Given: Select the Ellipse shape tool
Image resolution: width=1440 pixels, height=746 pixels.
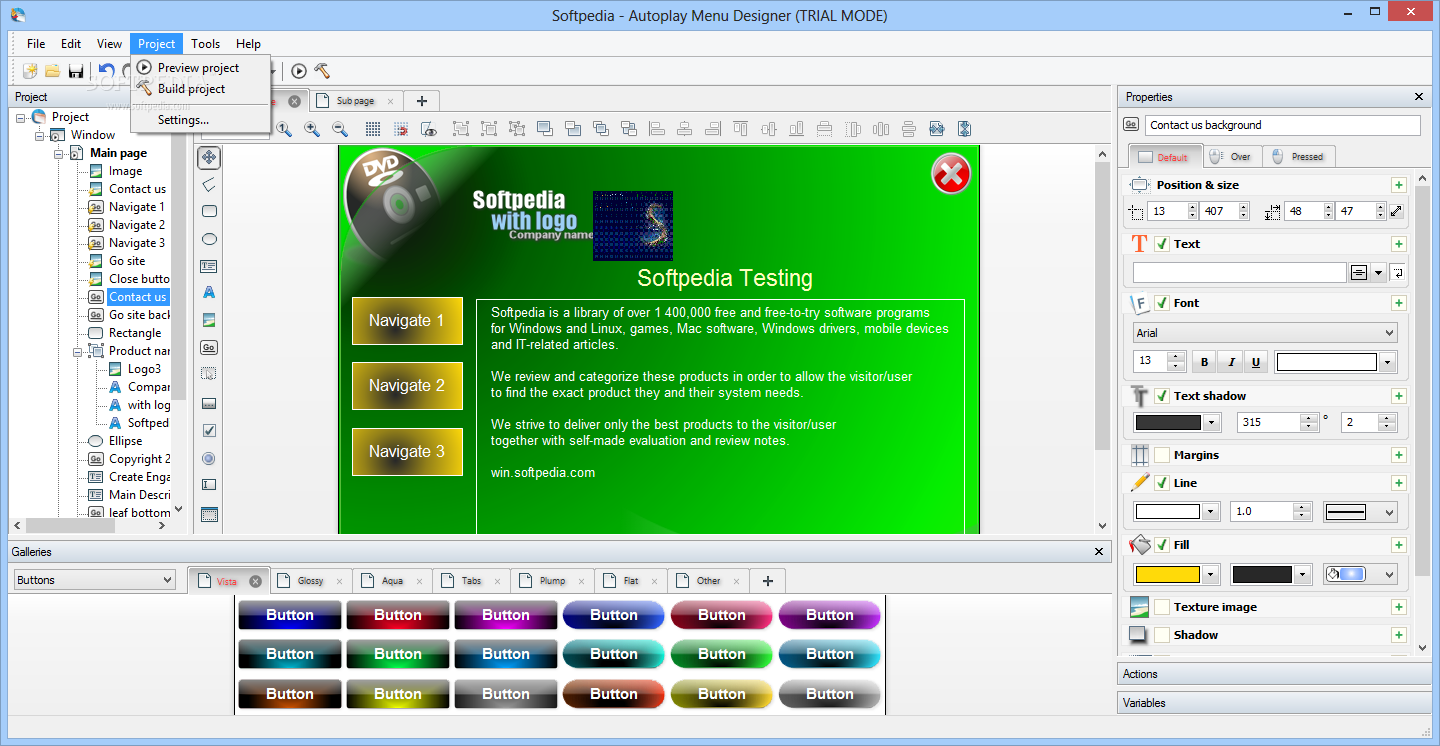Looking at the screenshot, I should pyautogui.click(x=209, y=240).
